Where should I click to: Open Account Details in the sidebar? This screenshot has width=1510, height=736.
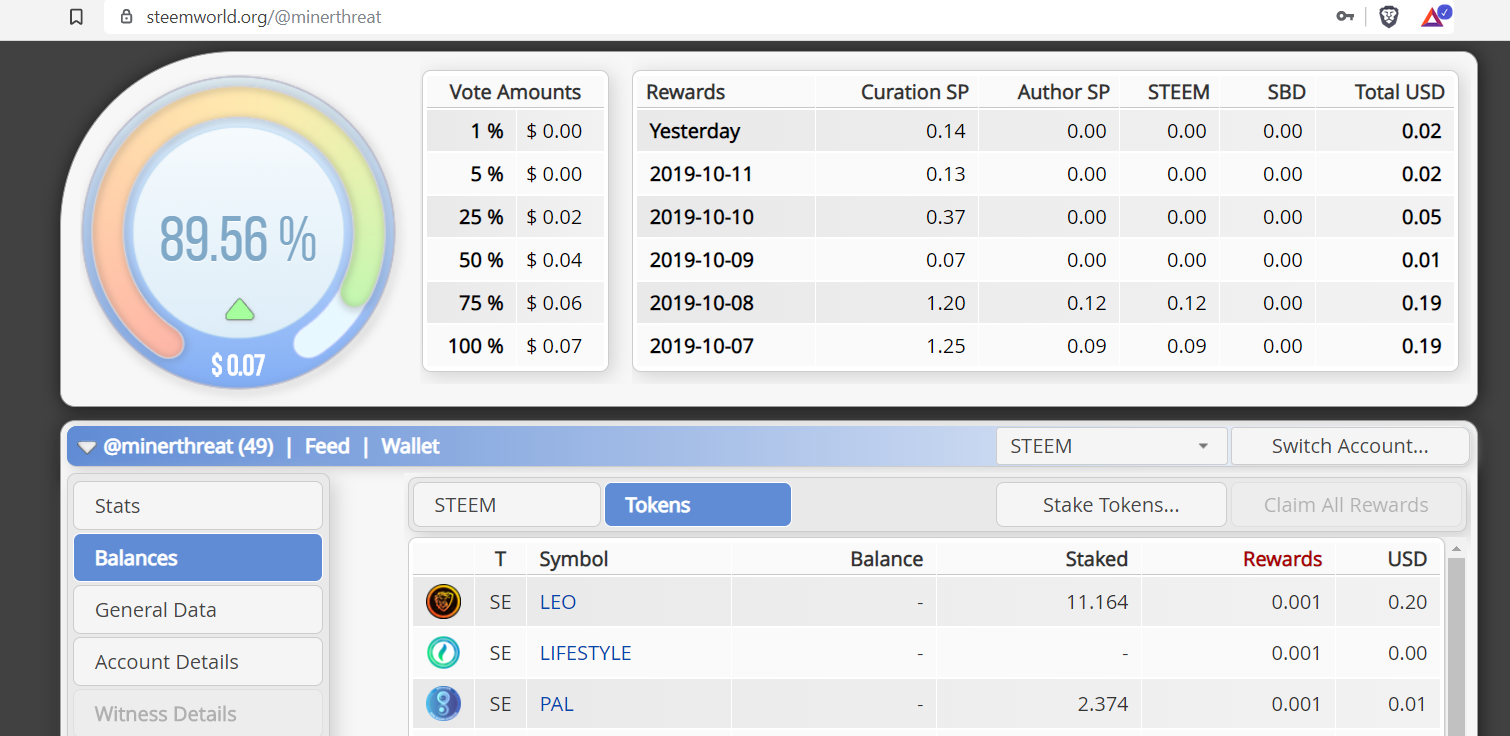[x=198, y=662]
